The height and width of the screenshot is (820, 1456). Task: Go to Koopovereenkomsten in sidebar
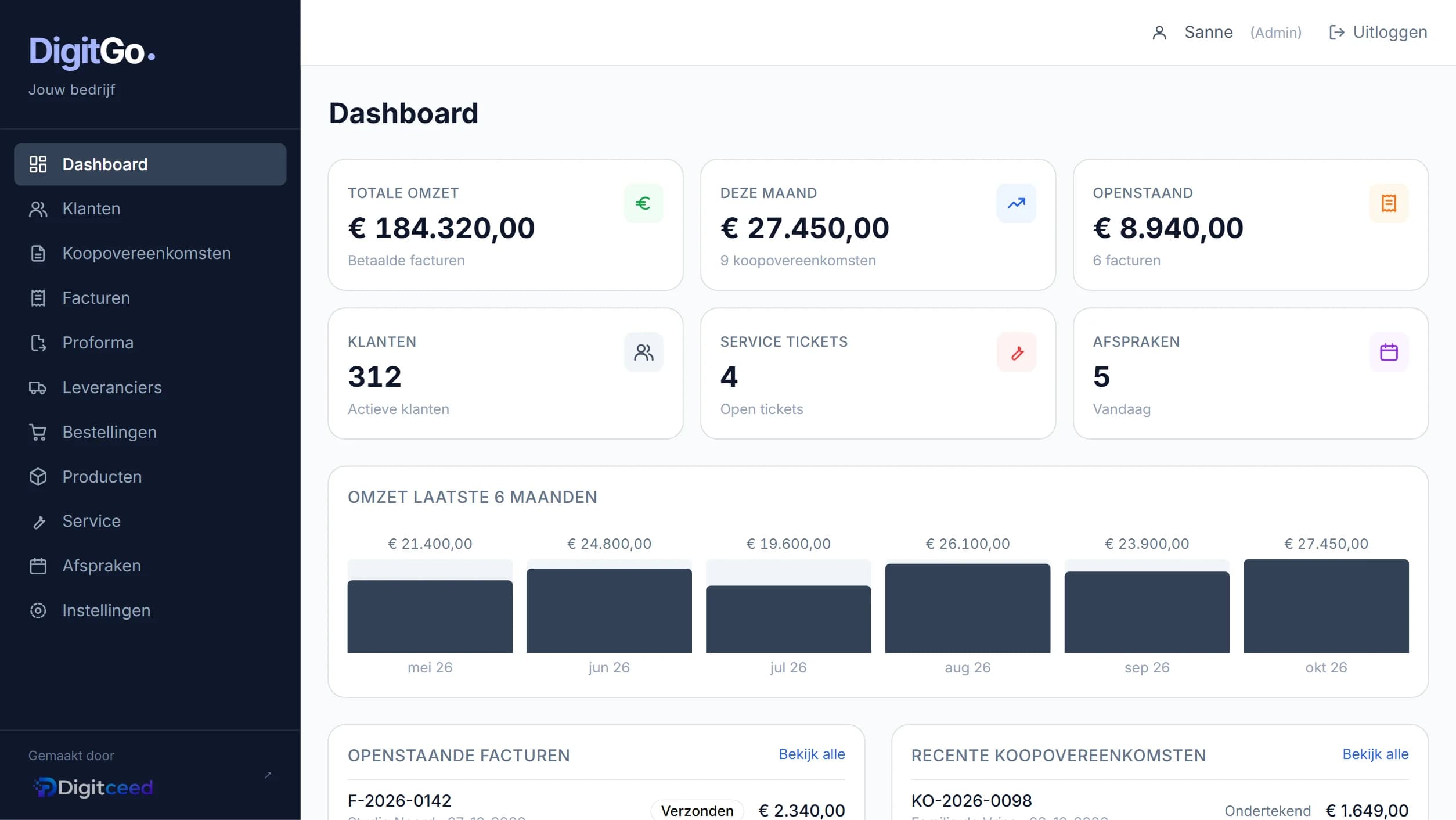coord(150,254)
